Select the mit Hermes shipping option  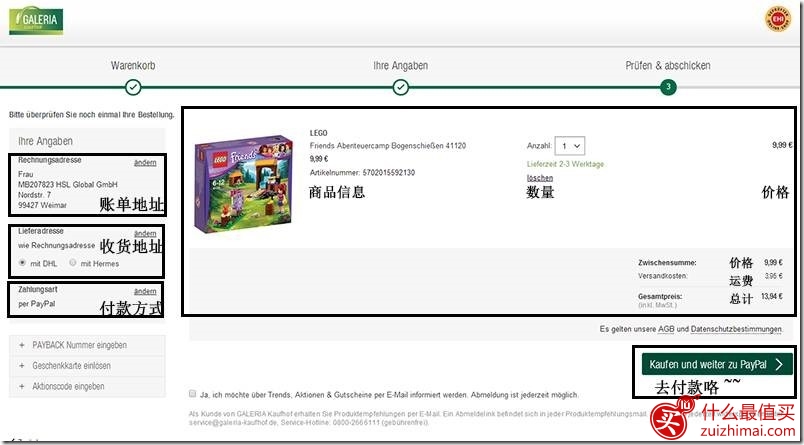click(73, 262)
